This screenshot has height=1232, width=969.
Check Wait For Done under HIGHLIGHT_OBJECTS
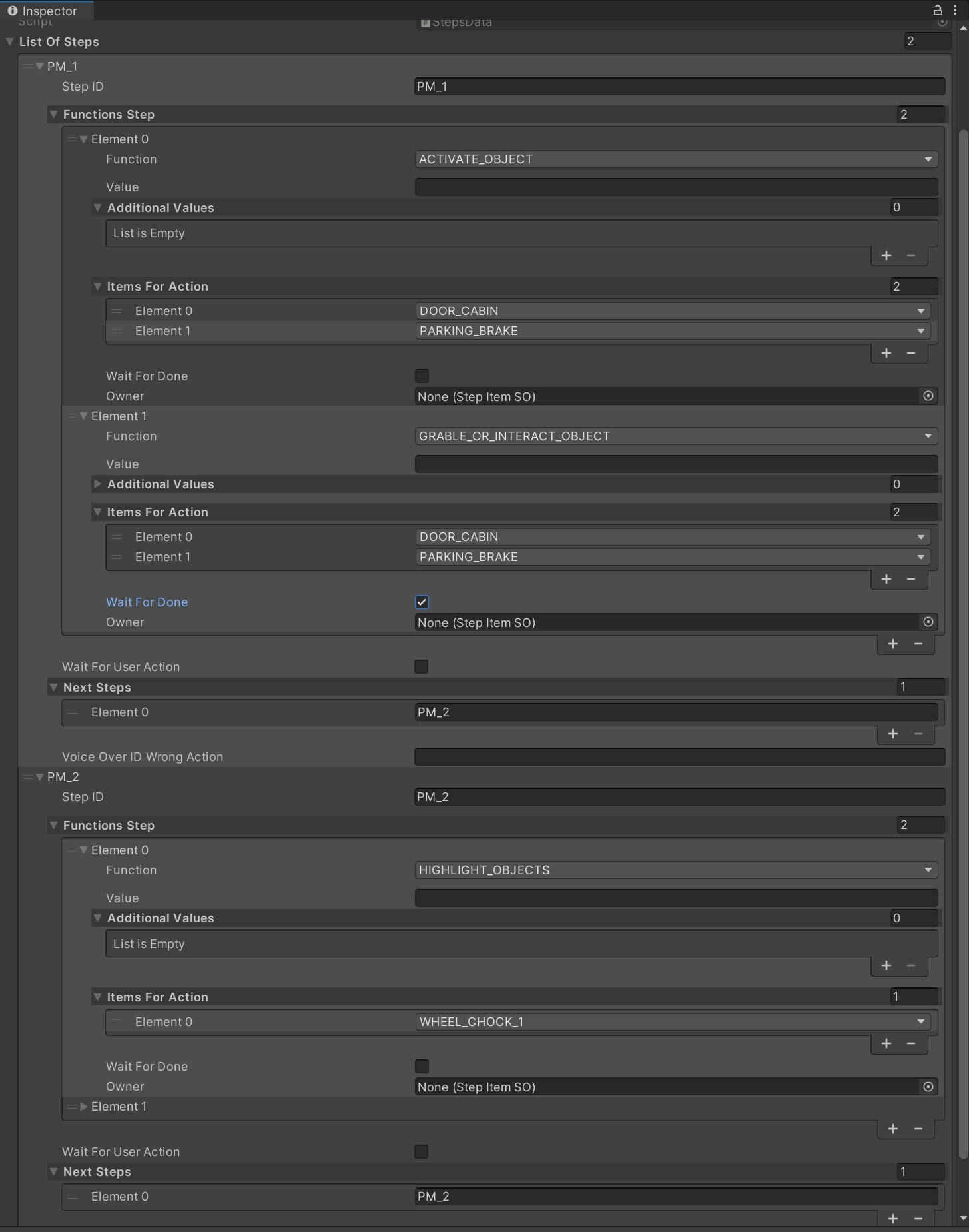pos(422,1067)
